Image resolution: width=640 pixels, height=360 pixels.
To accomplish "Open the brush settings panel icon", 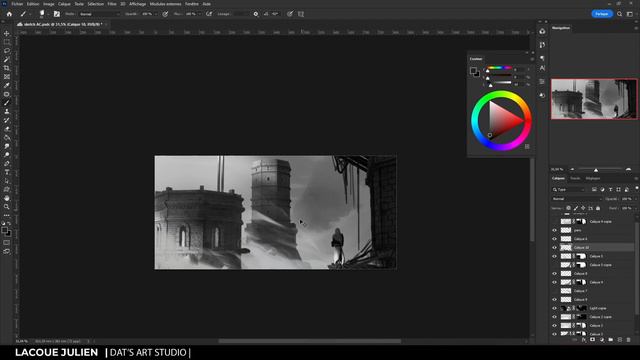I will coord(57,14).
